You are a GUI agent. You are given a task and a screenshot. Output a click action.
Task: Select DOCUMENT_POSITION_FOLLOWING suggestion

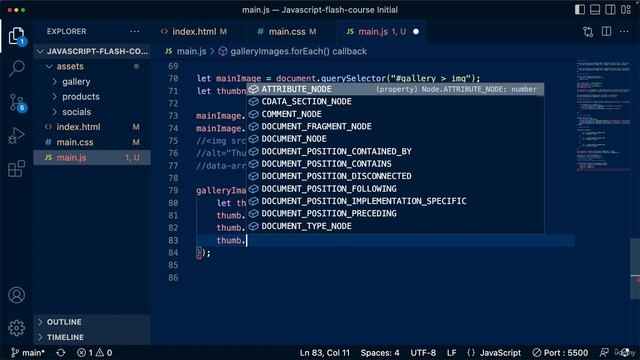point(395,189)
